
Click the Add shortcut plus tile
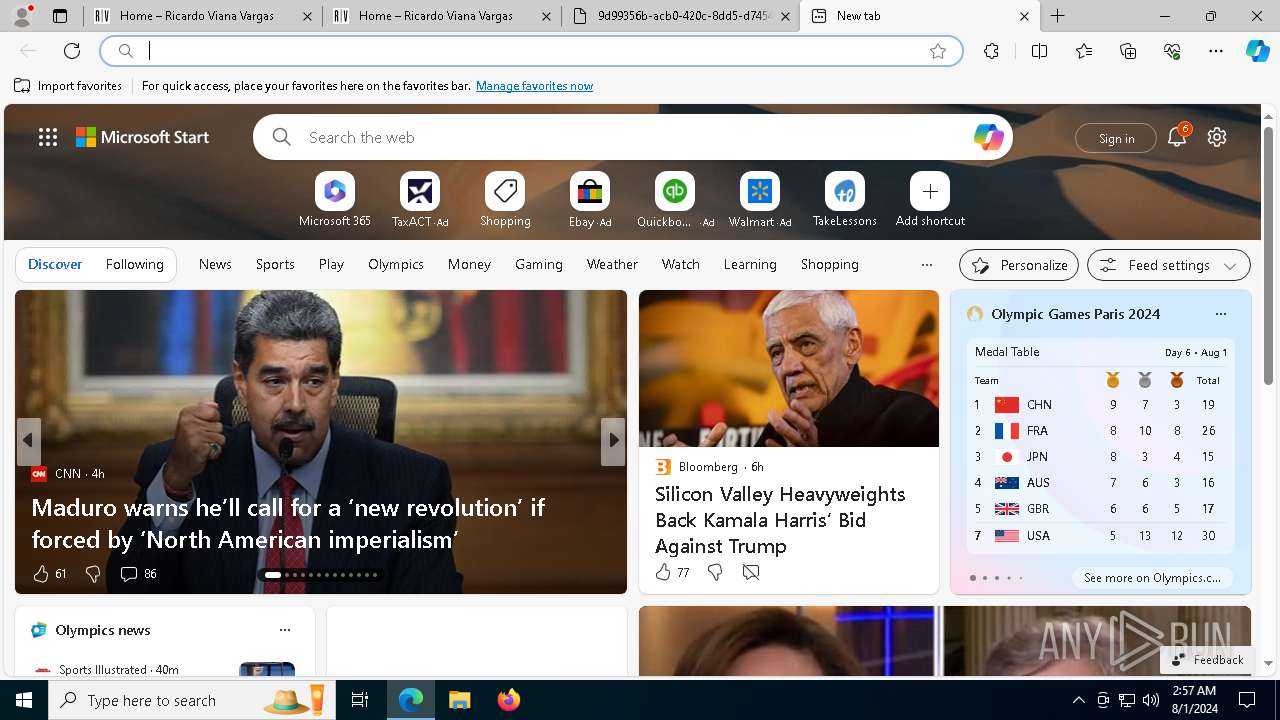[930, 191]
